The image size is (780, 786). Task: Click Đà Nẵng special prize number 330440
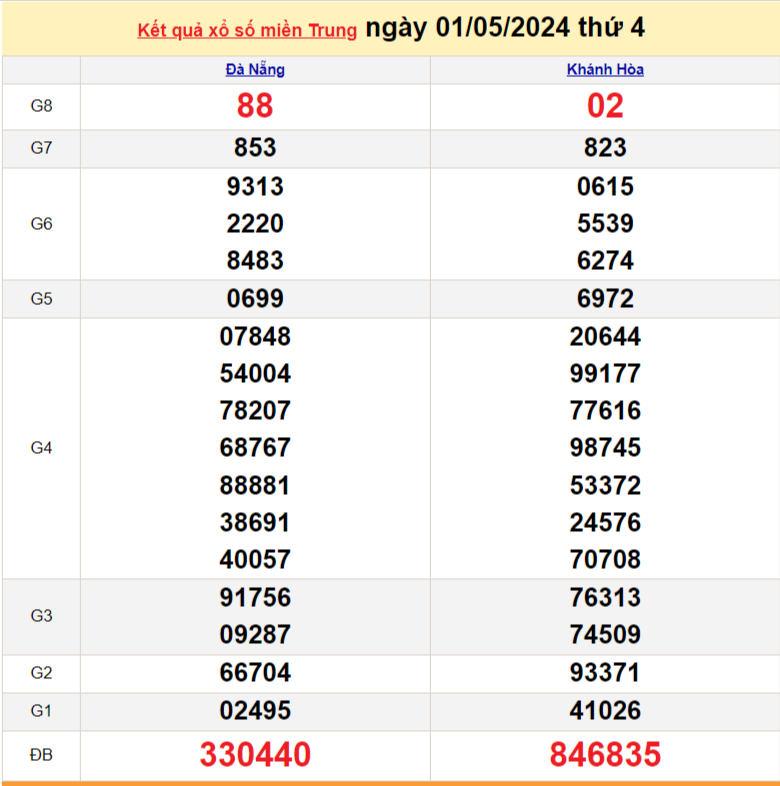[x=255, y=754]
